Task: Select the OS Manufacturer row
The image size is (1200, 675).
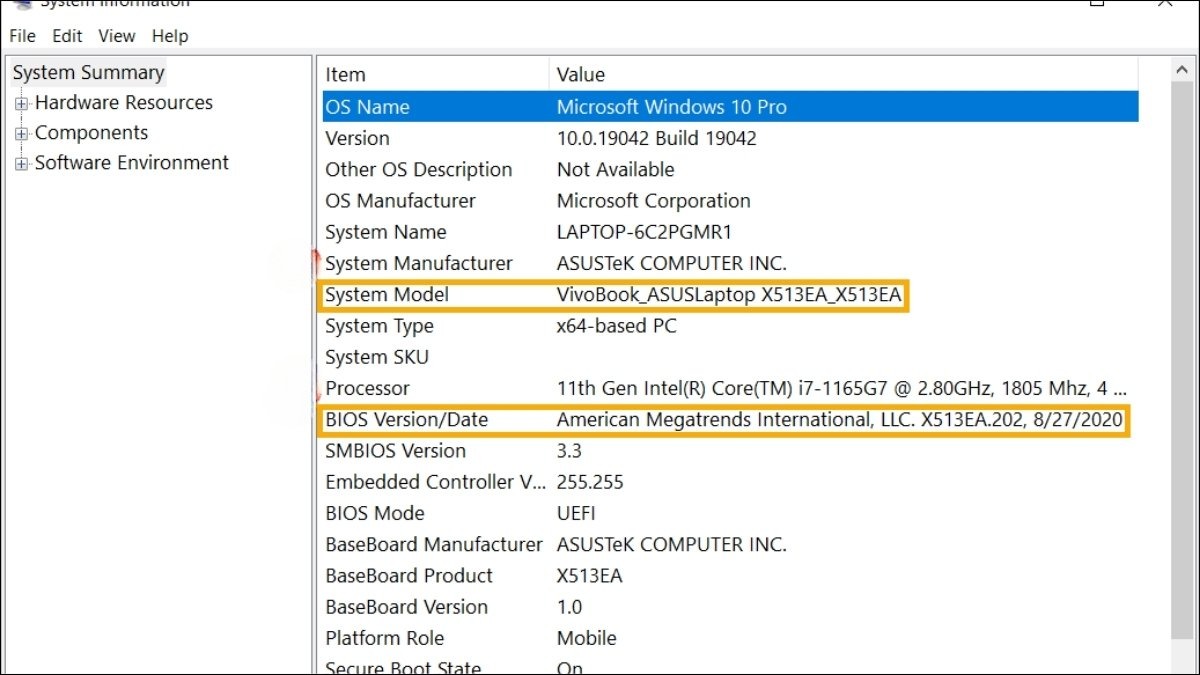Action: 730,201
